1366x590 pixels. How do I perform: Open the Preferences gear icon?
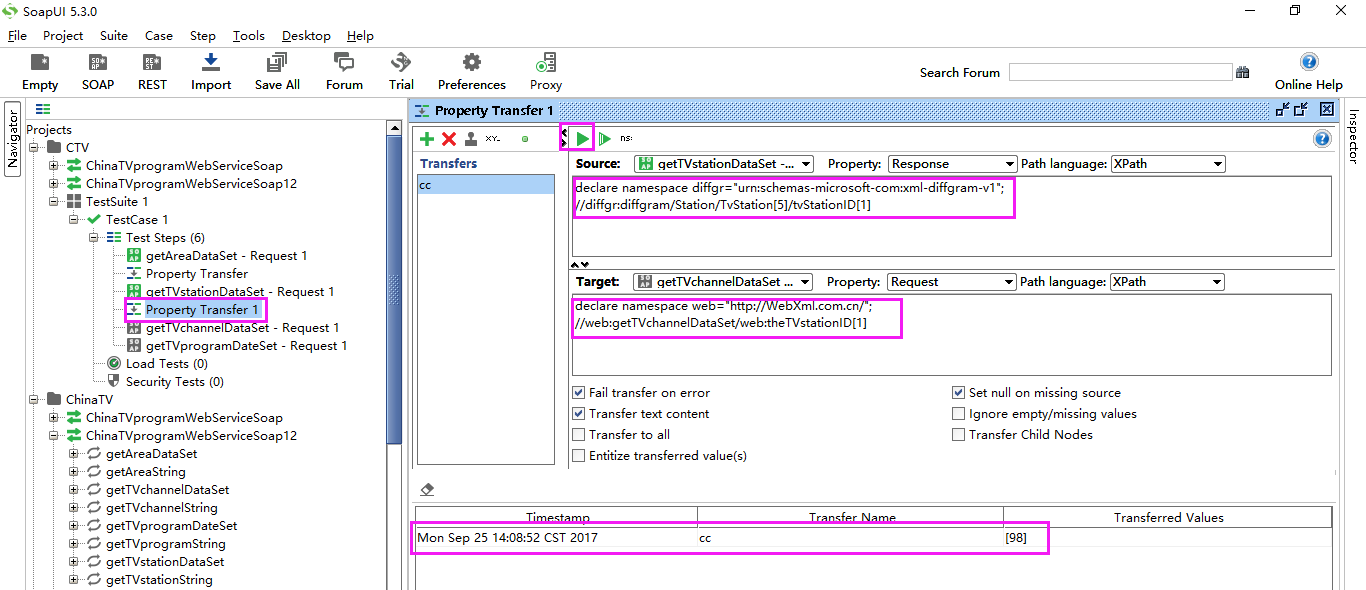pos(471,64)
